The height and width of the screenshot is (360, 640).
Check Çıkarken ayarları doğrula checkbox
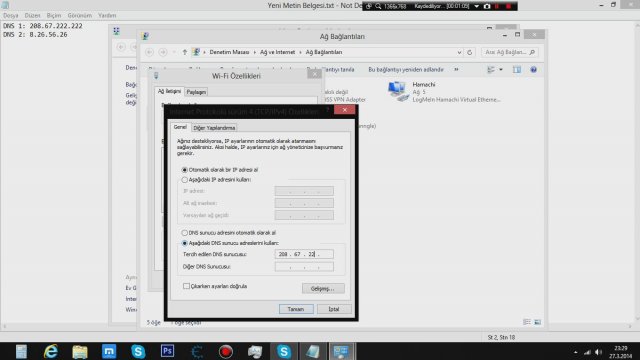point(186,286)
